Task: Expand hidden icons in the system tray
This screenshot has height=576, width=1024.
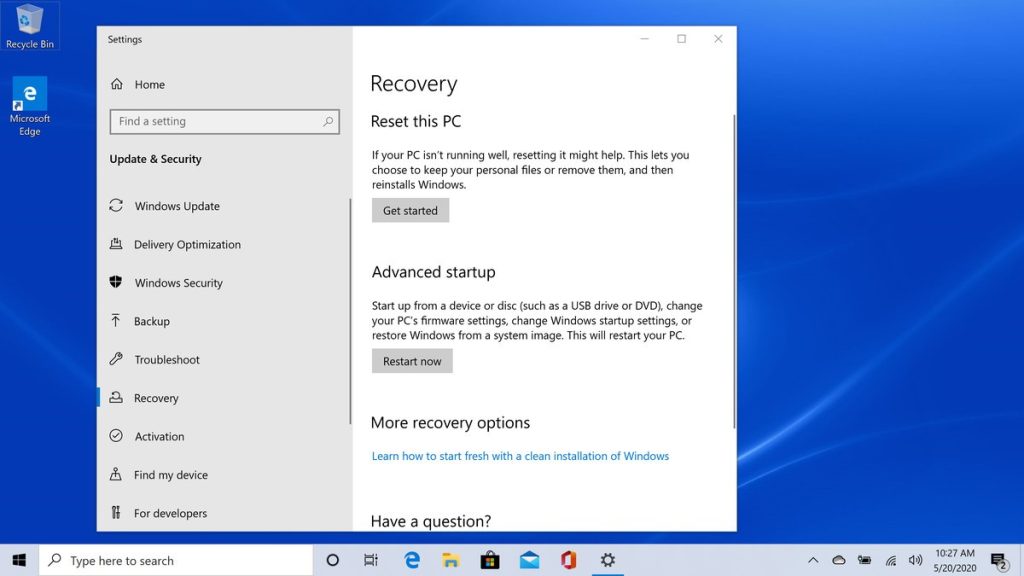Action: tap(813, 560)
